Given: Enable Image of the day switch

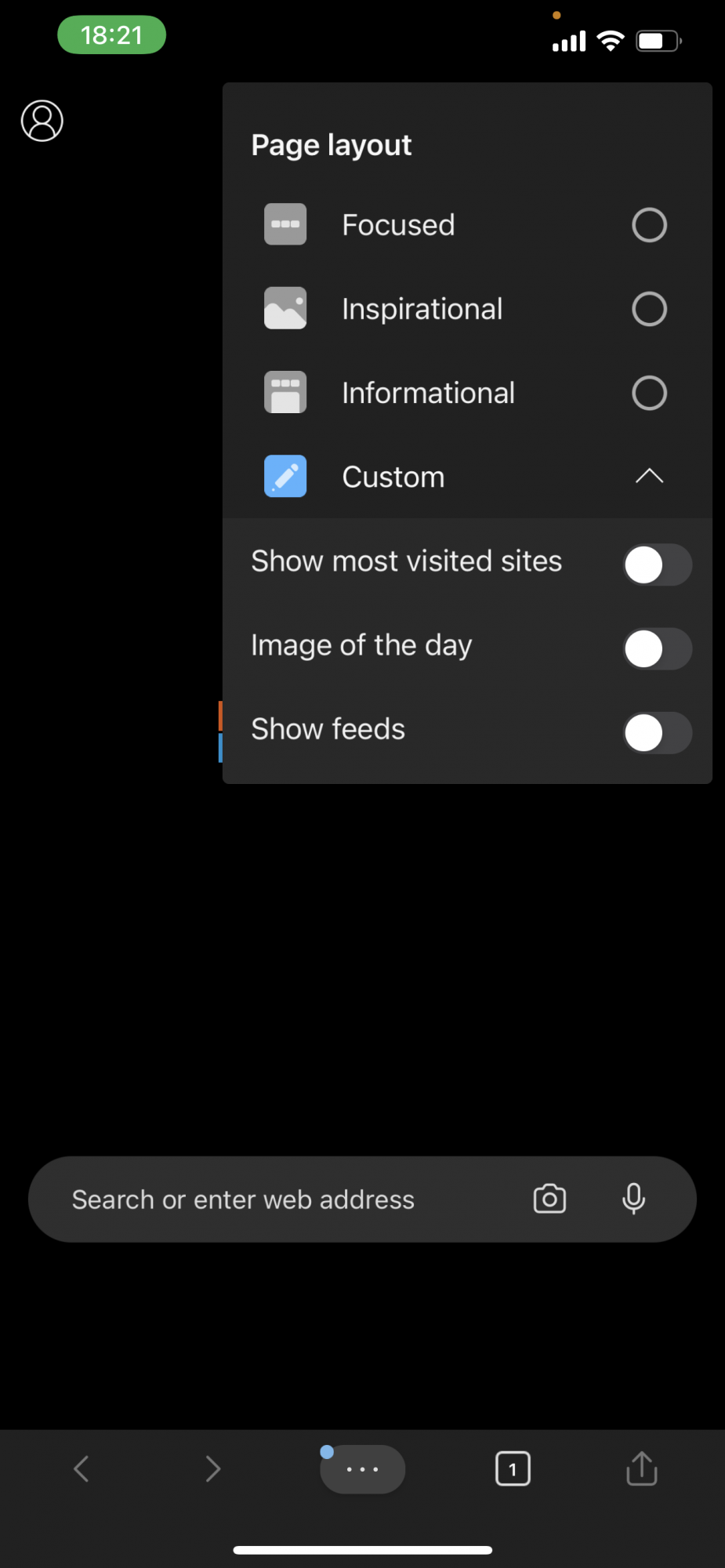Looking at the screenshot, I should (657, 649).
